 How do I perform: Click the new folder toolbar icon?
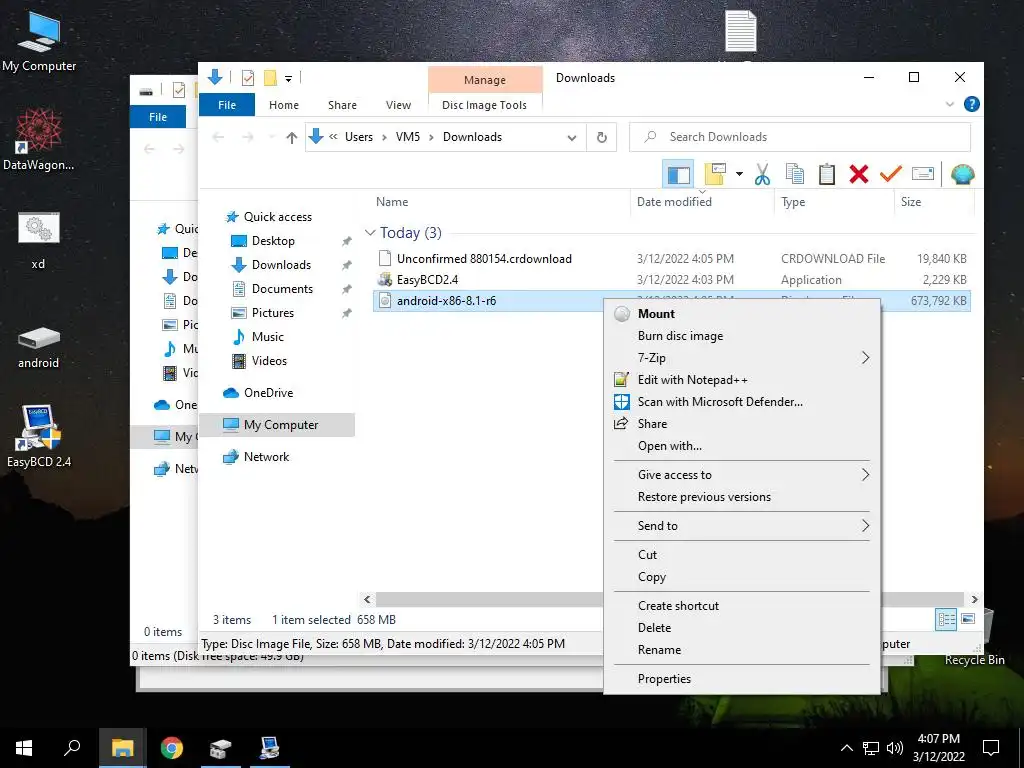(715, 174)
